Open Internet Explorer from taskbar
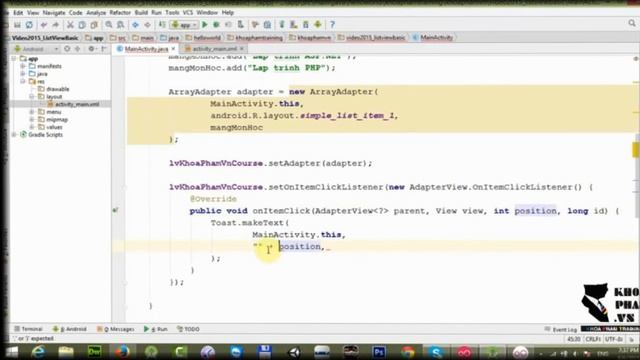Viewport: 640px width, 360px height. click(38, 352)
